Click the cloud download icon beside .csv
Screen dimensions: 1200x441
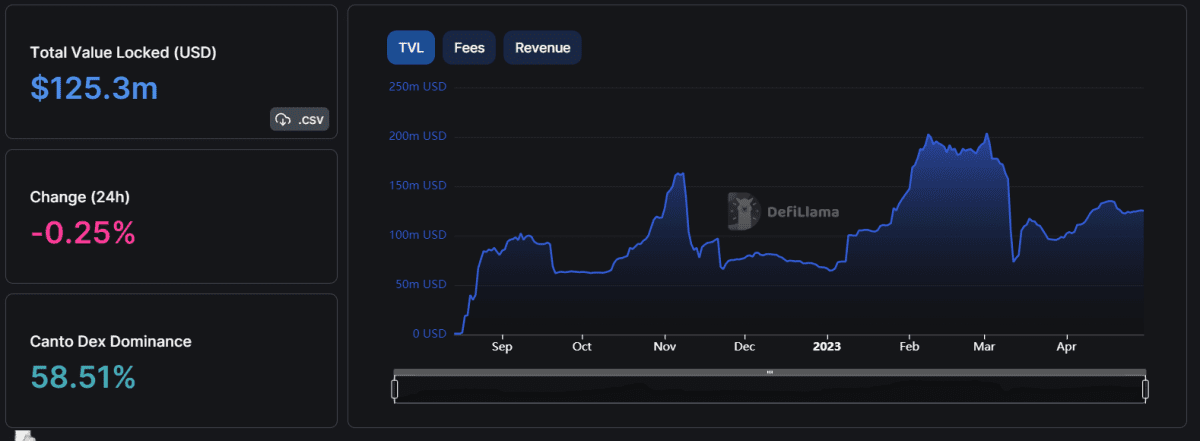283,120
